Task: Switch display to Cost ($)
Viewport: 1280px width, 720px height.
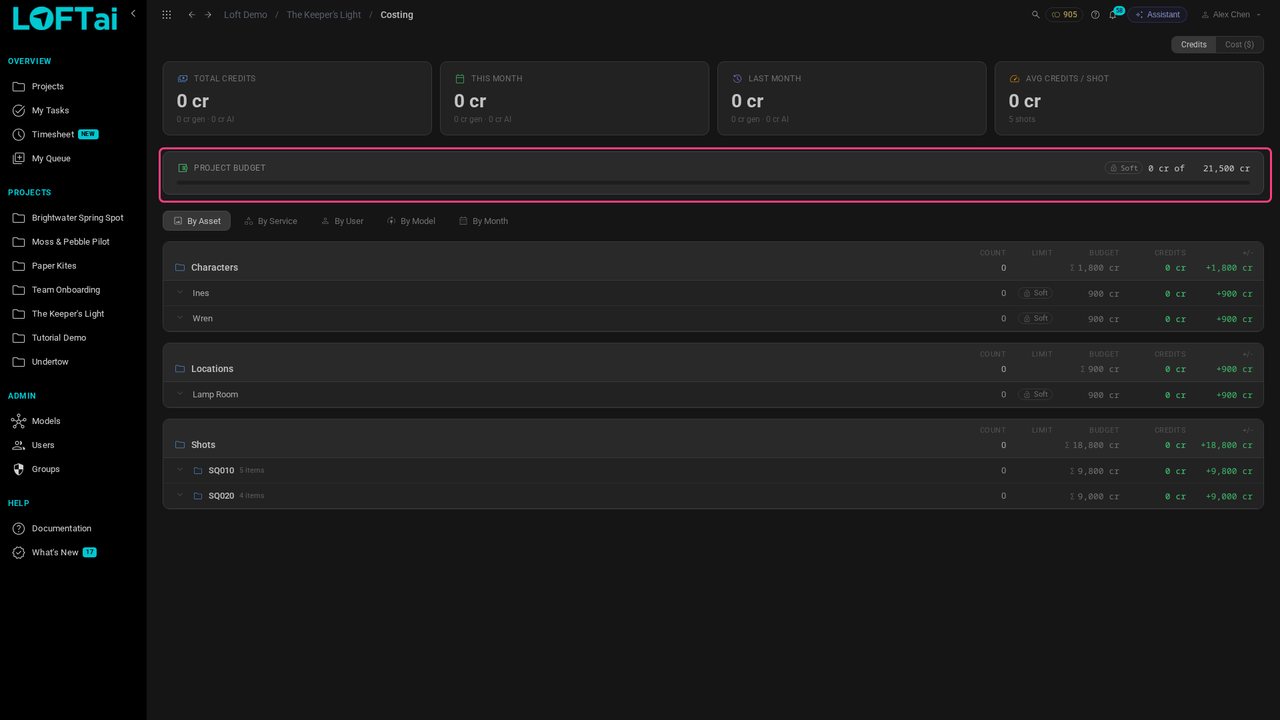Action: [x=1239, y=45]
